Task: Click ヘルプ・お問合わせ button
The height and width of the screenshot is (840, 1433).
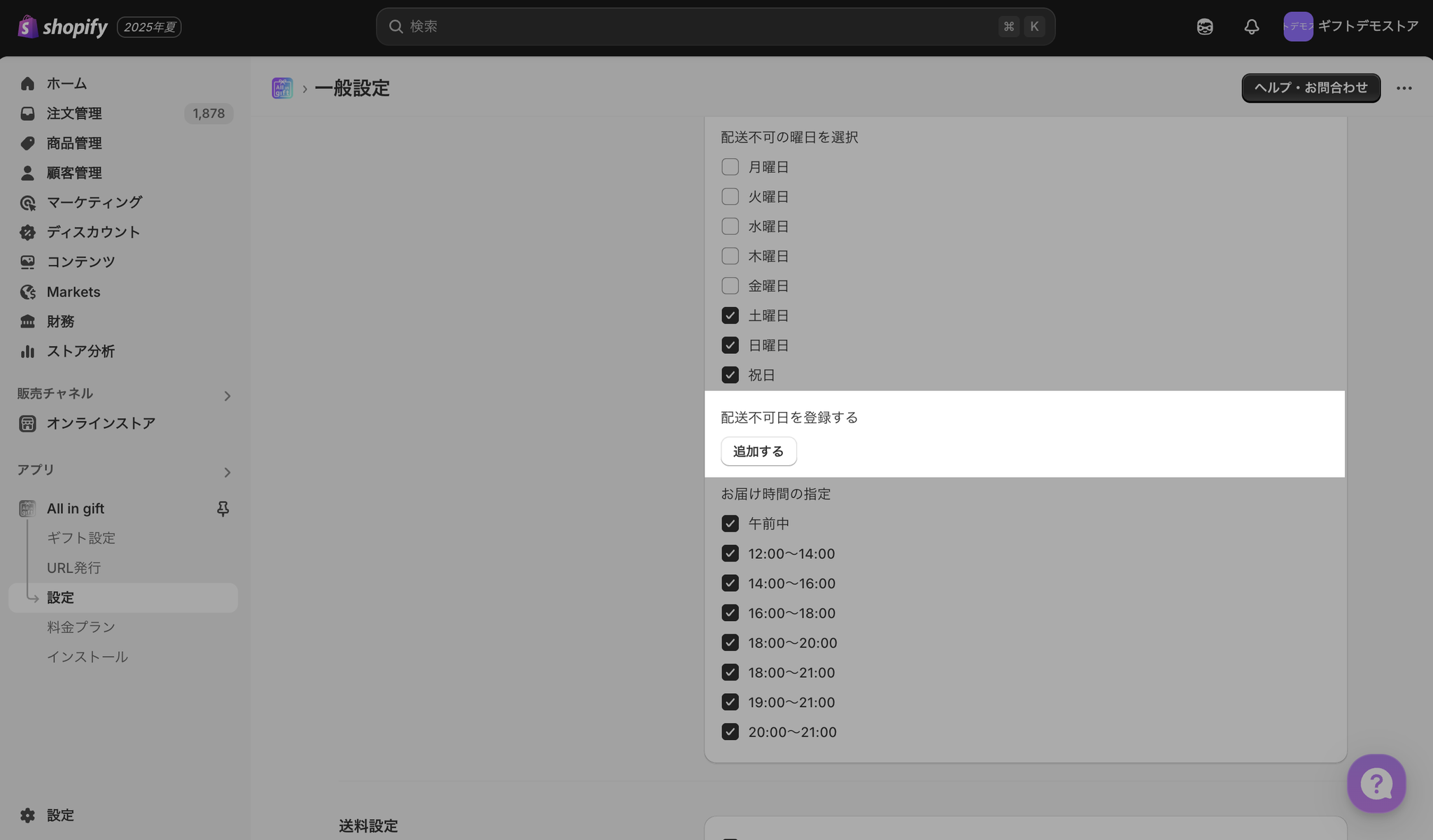Action: click(1311, 88)
